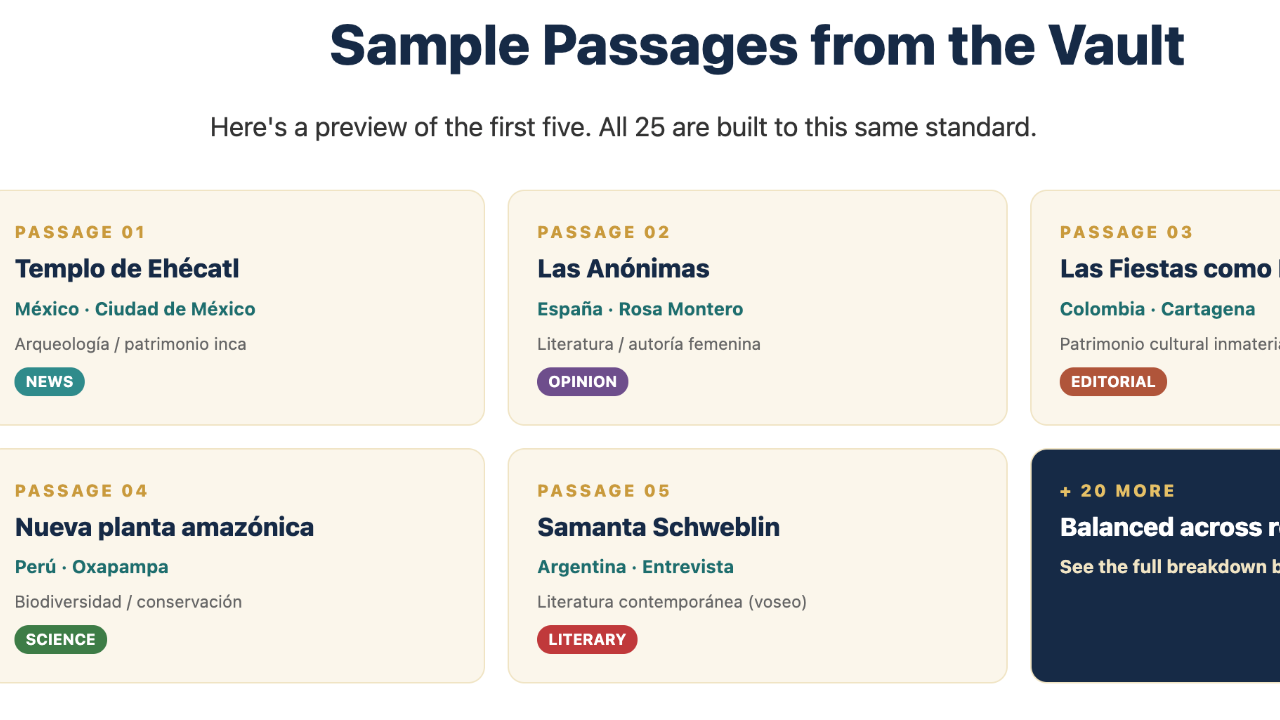Click the PASSAGE 02 card label
1280x720 pixels.
(x=603, y=233)
